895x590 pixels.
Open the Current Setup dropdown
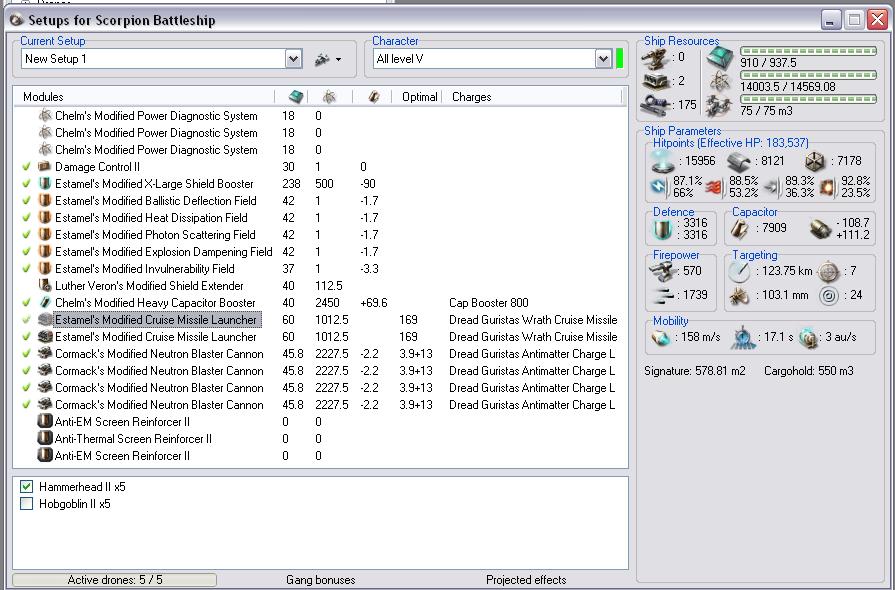pos(293,59)
